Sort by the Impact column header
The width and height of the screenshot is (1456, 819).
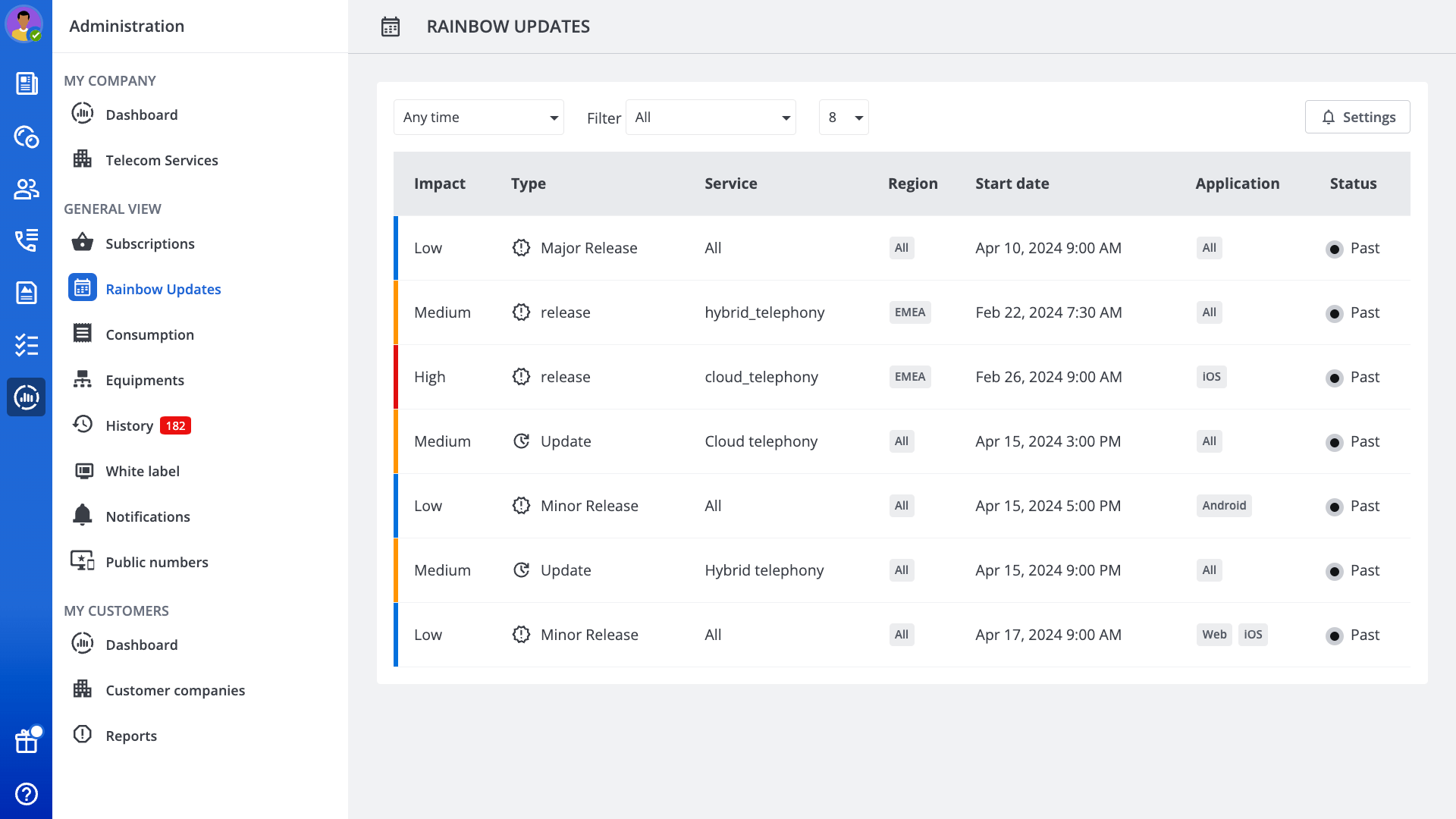tap(440, 184)
